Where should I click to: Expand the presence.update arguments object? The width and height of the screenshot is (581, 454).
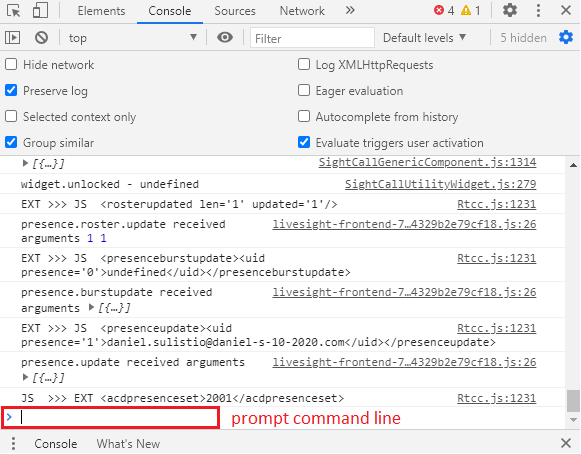coord(25,378)
